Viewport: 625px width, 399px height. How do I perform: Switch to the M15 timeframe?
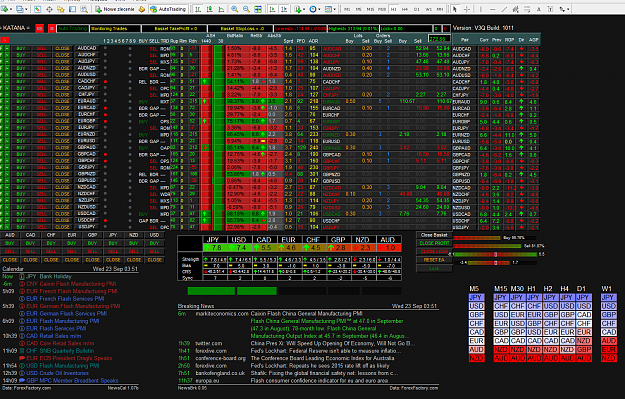click(x=370, y=9)
